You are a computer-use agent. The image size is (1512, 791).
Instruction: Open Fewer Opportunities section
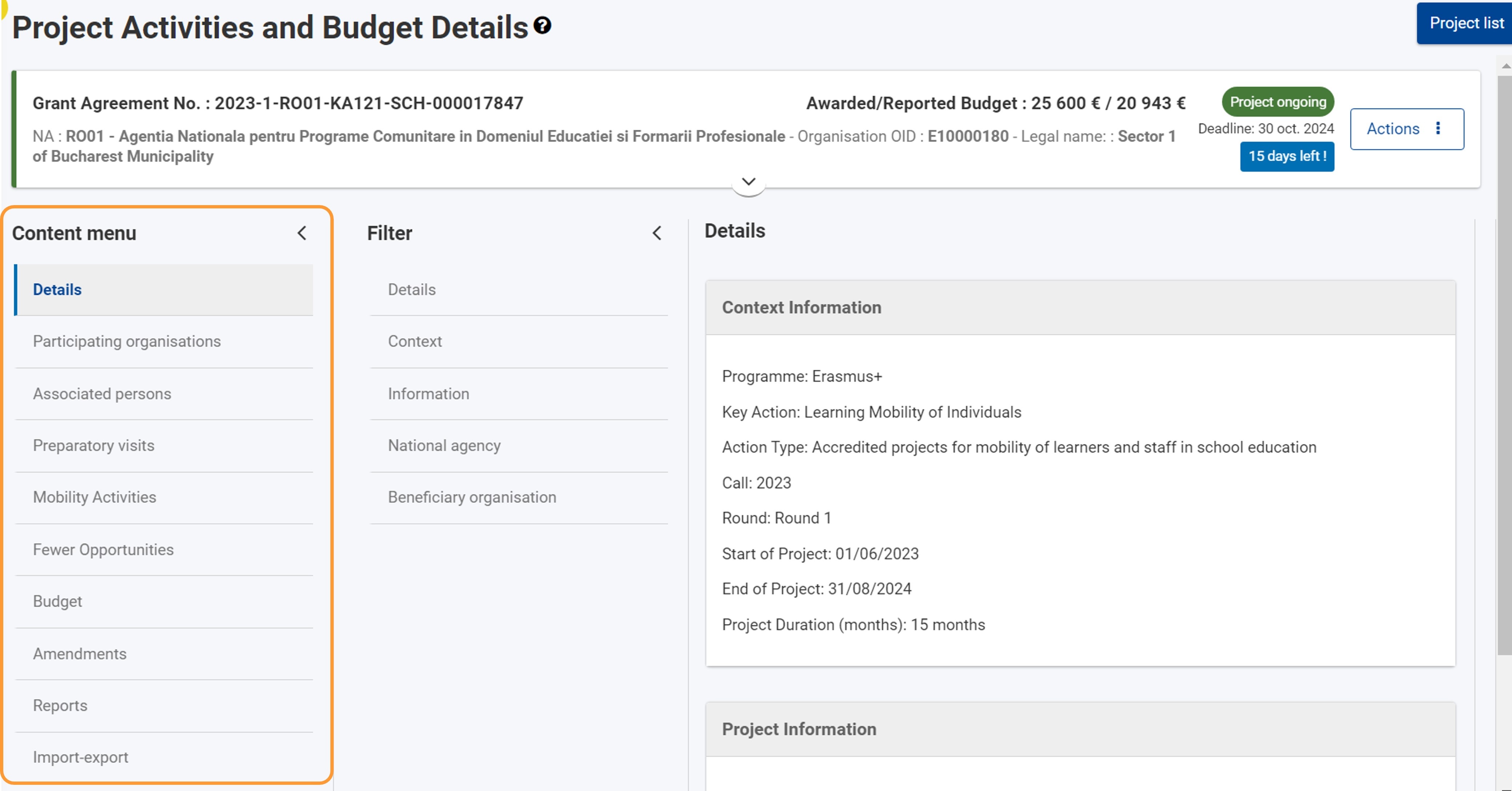164,550
